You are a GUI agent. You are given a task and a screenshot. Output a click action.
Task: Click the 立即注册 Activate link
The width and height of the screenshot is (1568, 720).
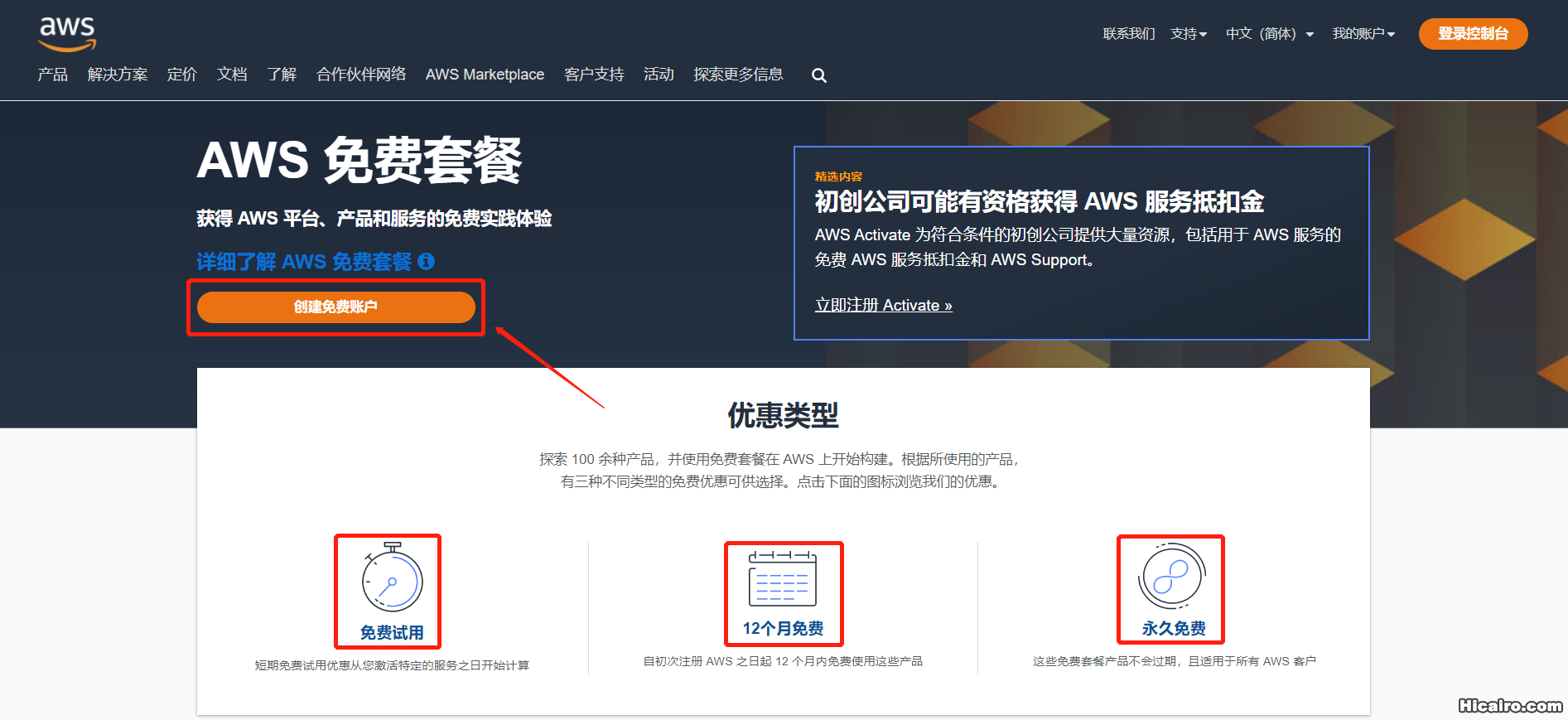pos(884,305)
